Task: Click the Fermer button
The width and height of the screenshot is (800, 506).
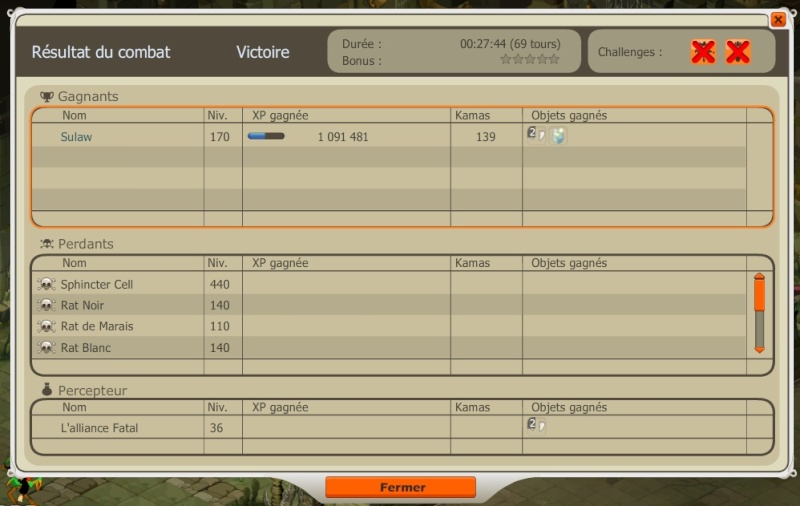Action: 401,487
